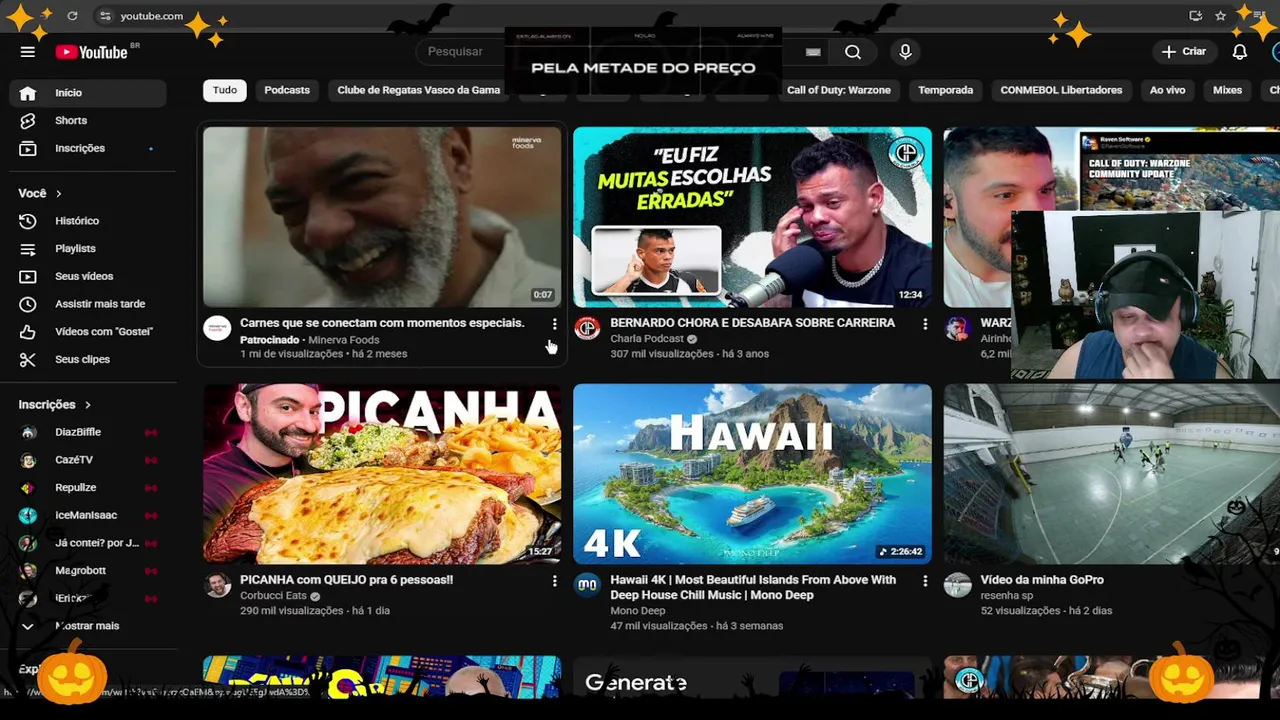This screenshot has height=720, width=1280.
Task: Open site information icon in address bar
Action: click(x=105, y=16)
